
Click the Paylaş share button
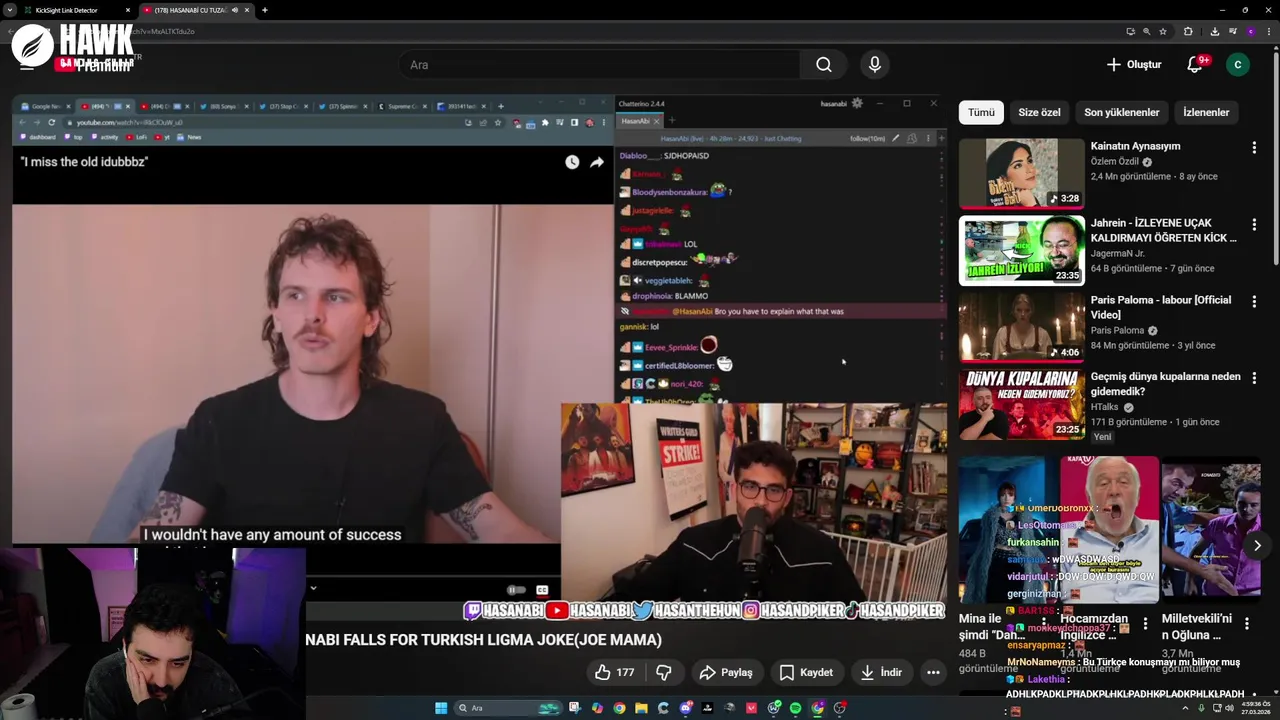click(x=726, y=673)
